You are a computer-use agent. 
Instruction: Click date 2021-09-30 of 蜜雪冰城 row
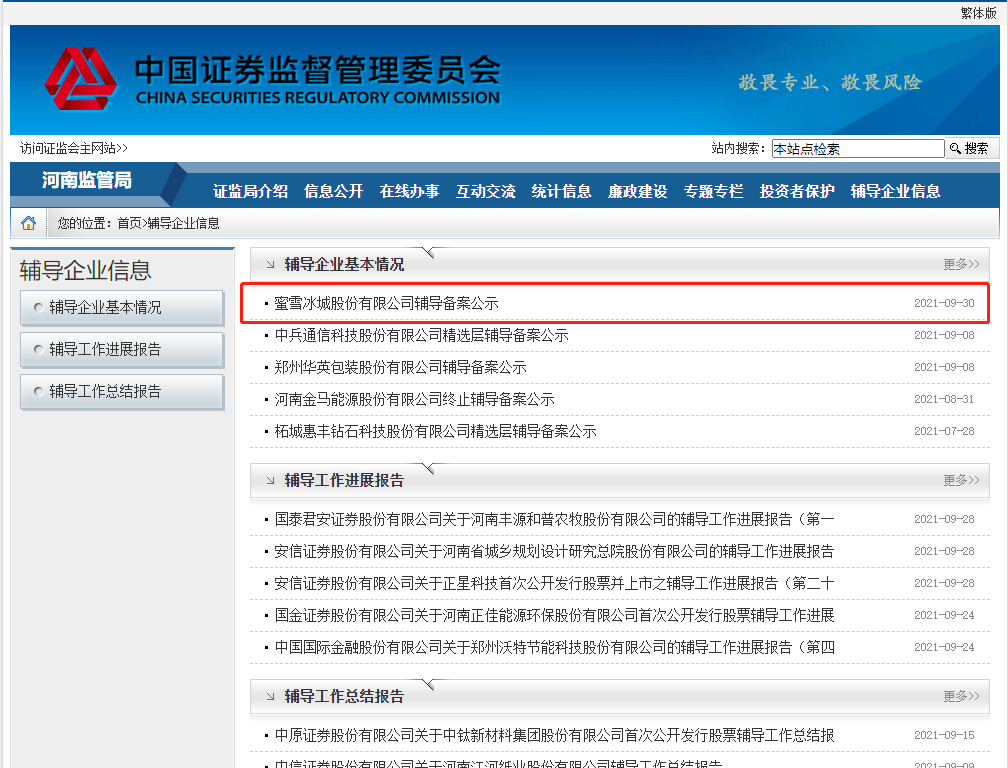pyautogui.click(x=944, y=303)
